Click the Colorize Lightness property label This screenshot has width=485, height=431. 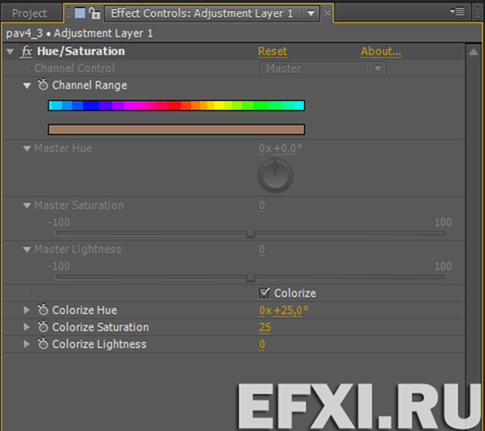tap(99, 344)
